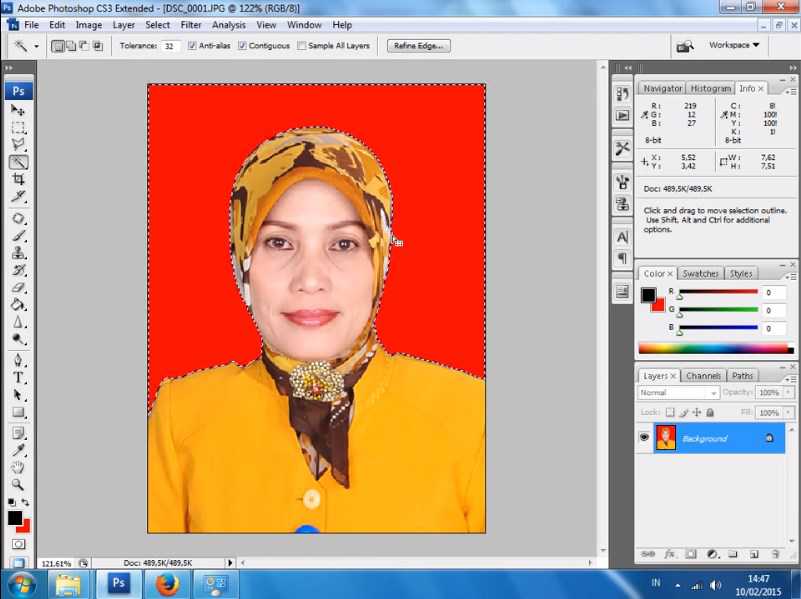Image resolution: width=801 pixels, height=599 pixels.
Task: Click the new layer icon in Layers panel
Action: tap(754, 554)
